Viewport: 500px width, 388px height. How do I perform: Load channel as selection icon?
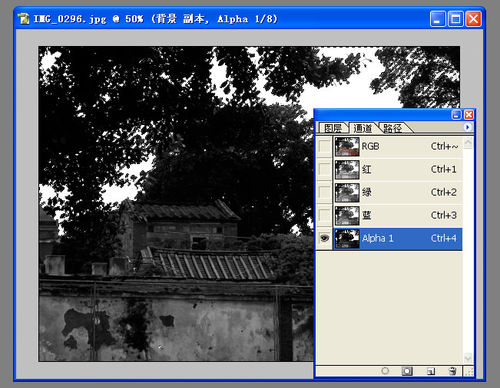click(385, 371)
